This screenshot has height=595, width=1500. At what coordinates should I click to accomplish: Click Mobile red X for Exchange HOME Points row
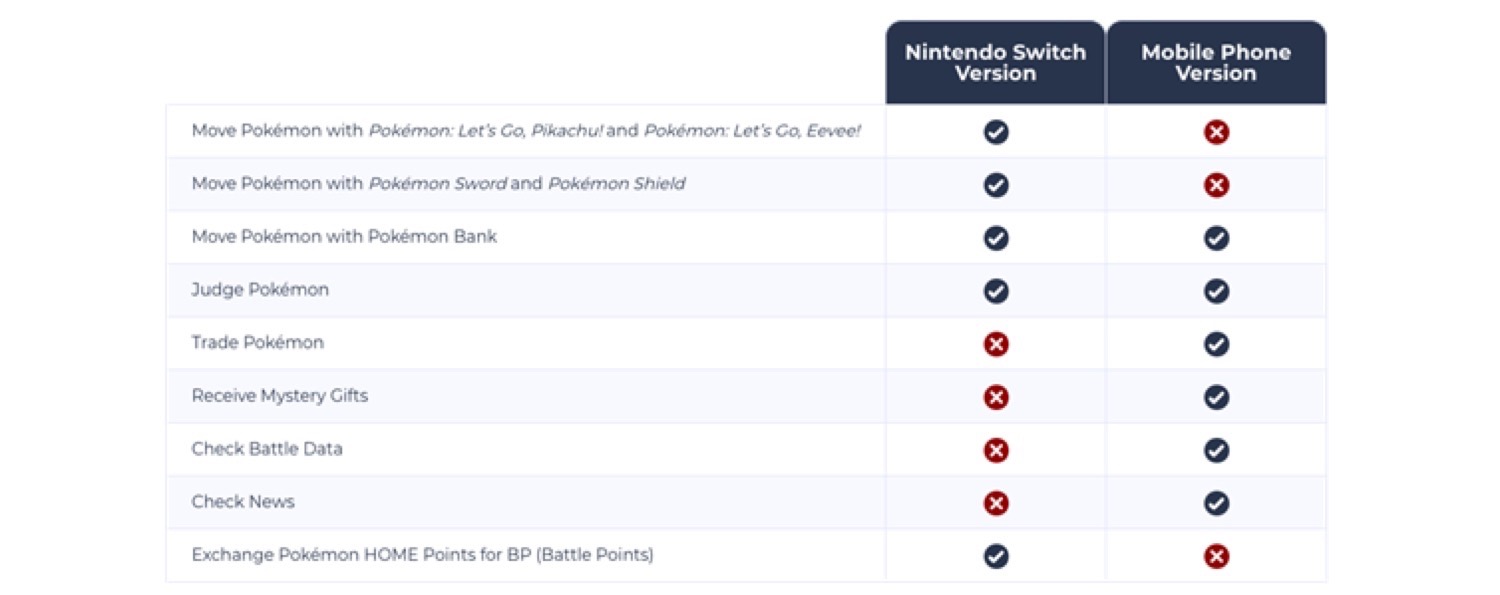pos(1216,556)
